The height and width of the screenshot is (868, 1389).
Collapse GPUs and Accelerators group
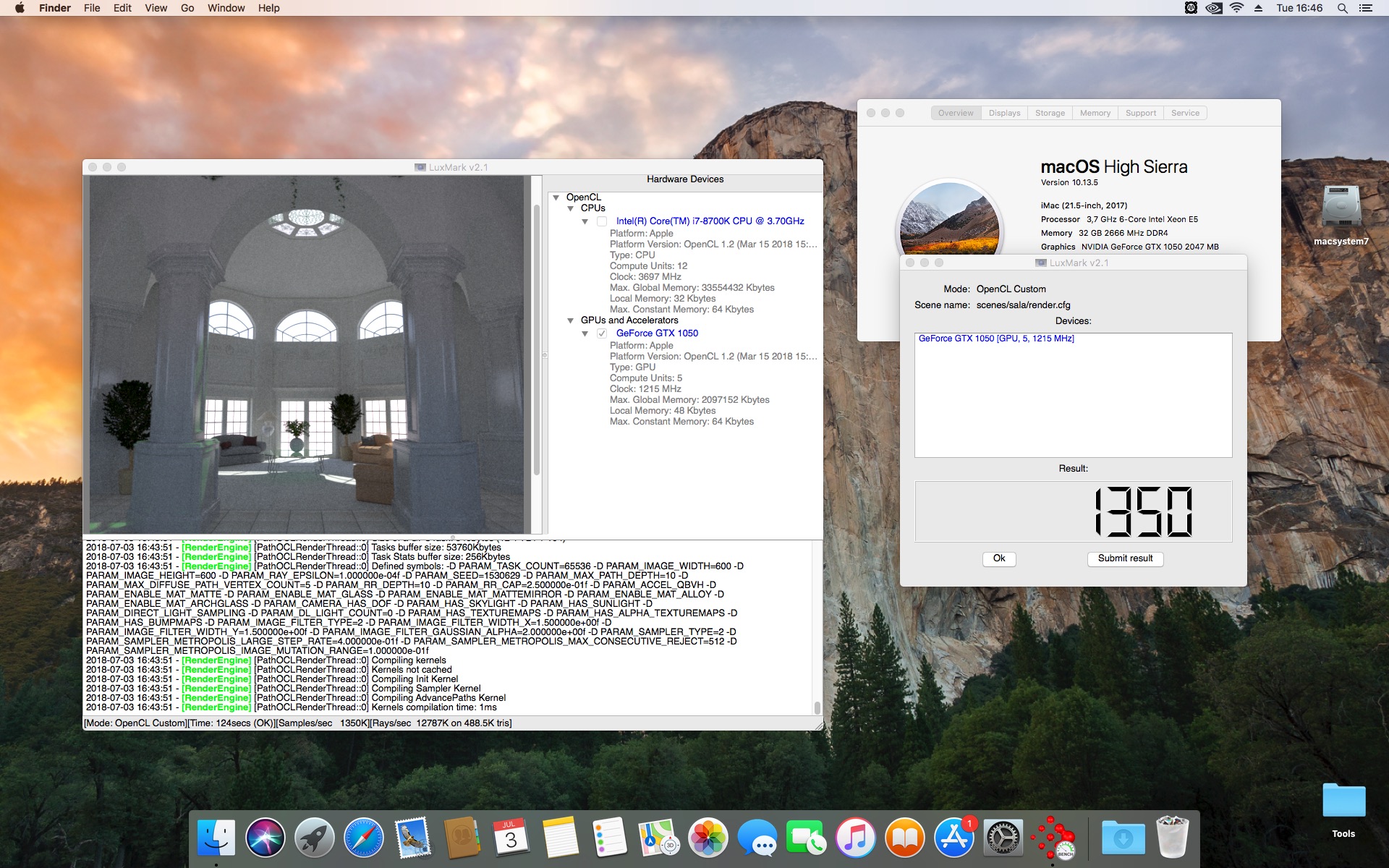pyautogui.click(x=571, y=320)
